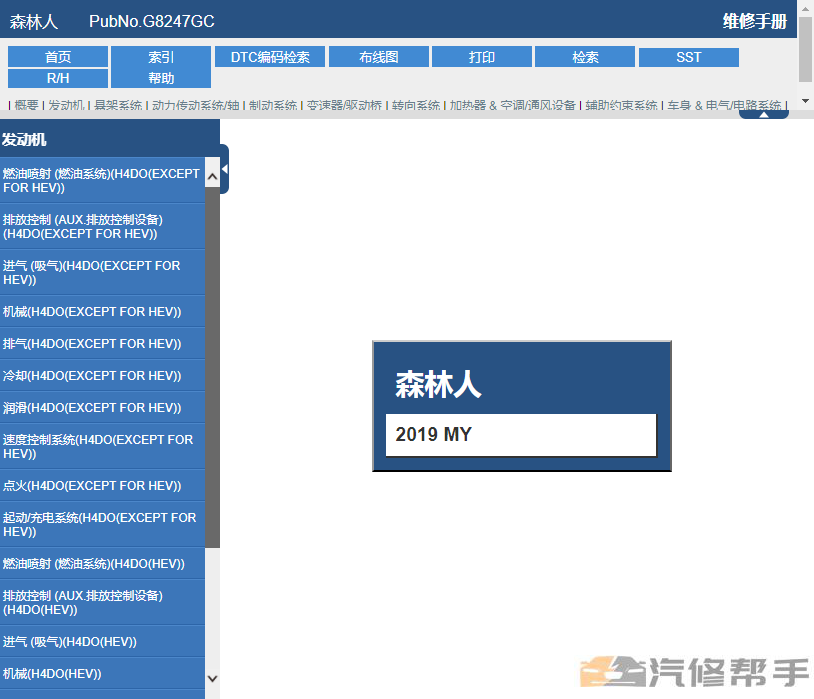Image resolution: width=814 pixels, height=699 pixels.
Task: Open 润滑(H4DO(EXCEPT FOR HEV)) section
Action: click(x=102, y=408)
